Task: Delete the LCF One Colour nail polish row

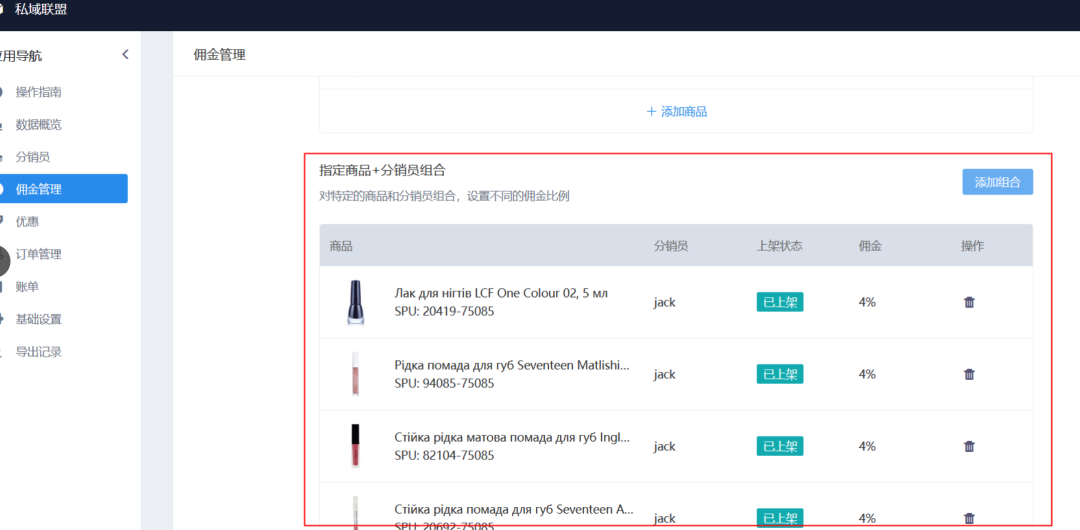Action: coord(969,302)
